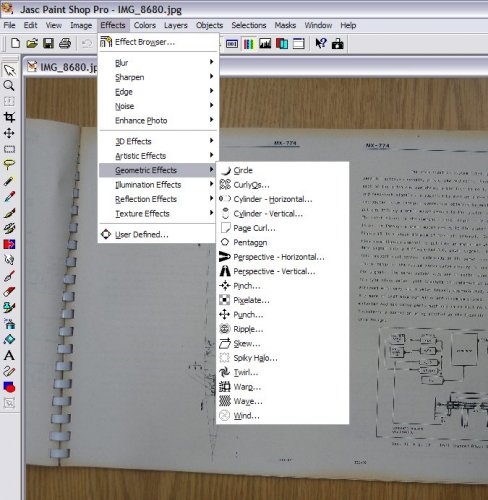Select the Color Replacer tool
Viewport: 488px width, 500px height.
9,244
